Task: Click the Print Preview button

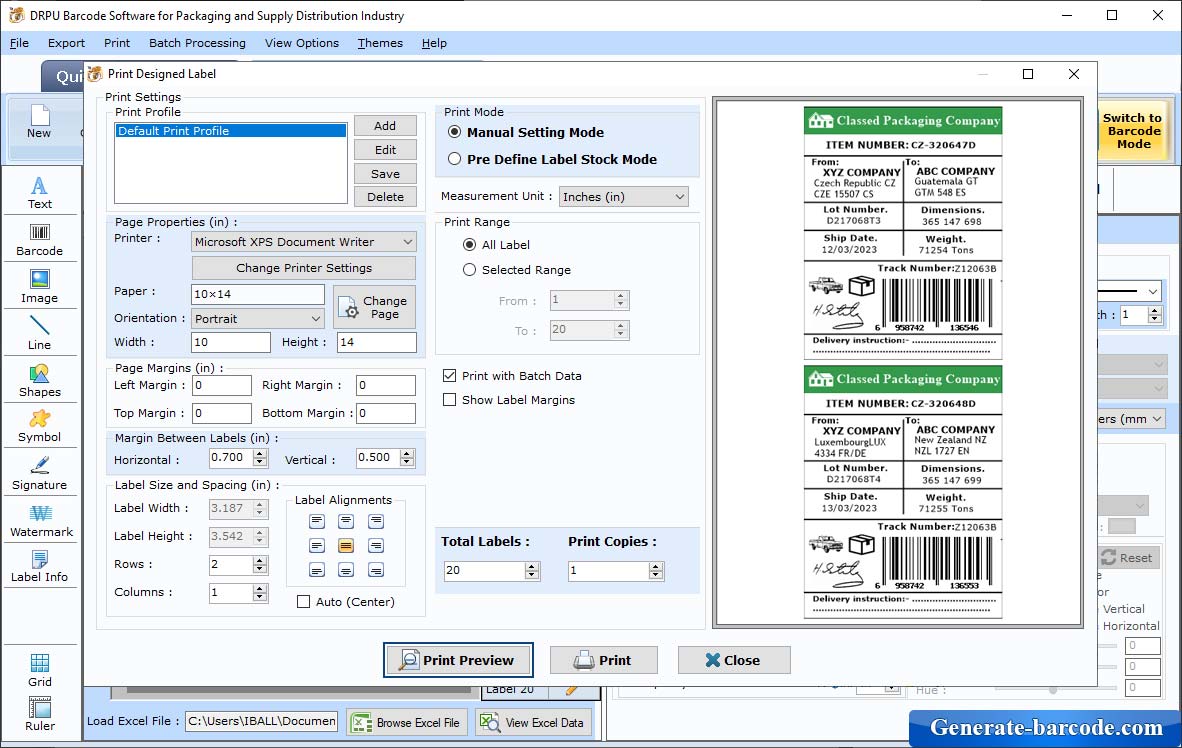Action: [x=458, y=660]
